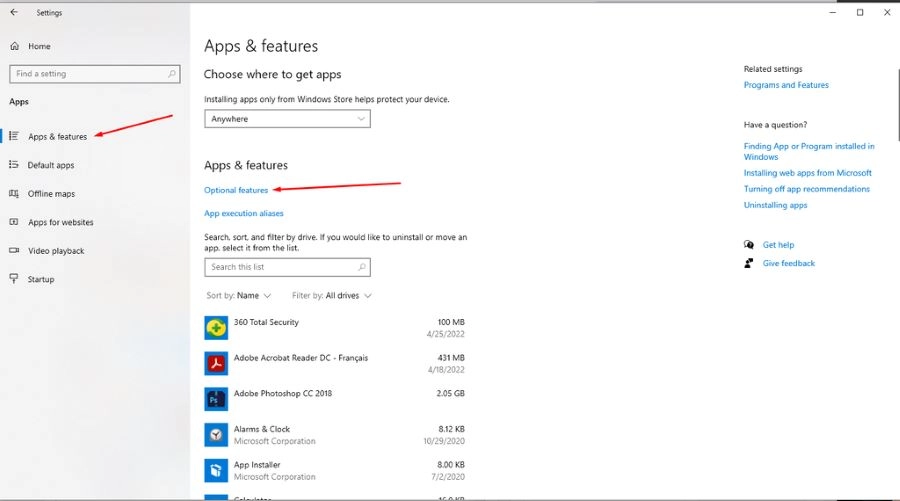Open the Optional features link
Image resolution: width=900 pixels, height=501 pixels.
pos(236,190)
